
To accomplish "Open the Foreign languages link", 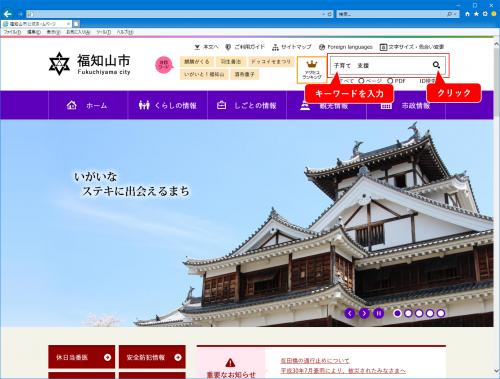I will tap(346, 47).
